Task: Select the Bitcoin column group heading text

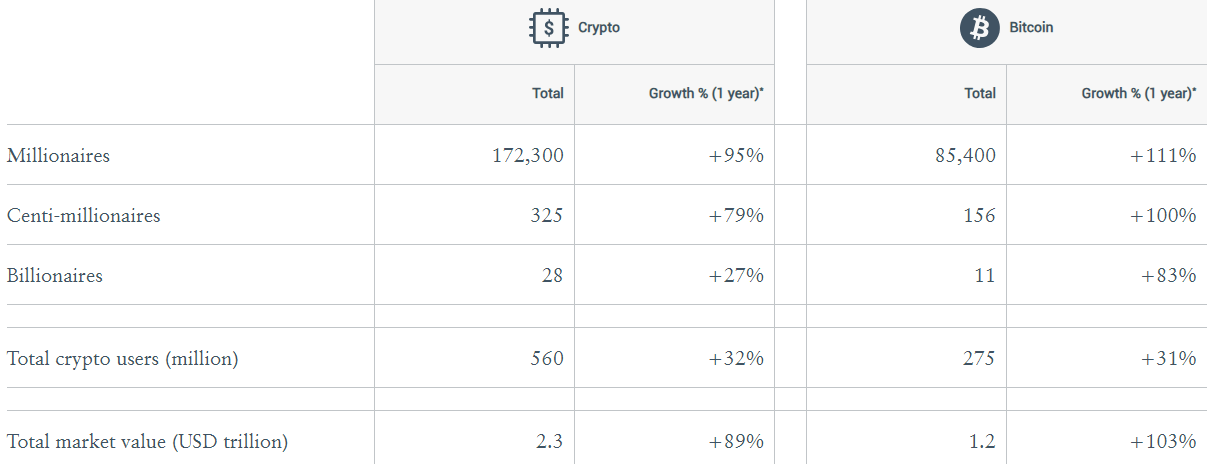Action: (x=1031, y=28)
